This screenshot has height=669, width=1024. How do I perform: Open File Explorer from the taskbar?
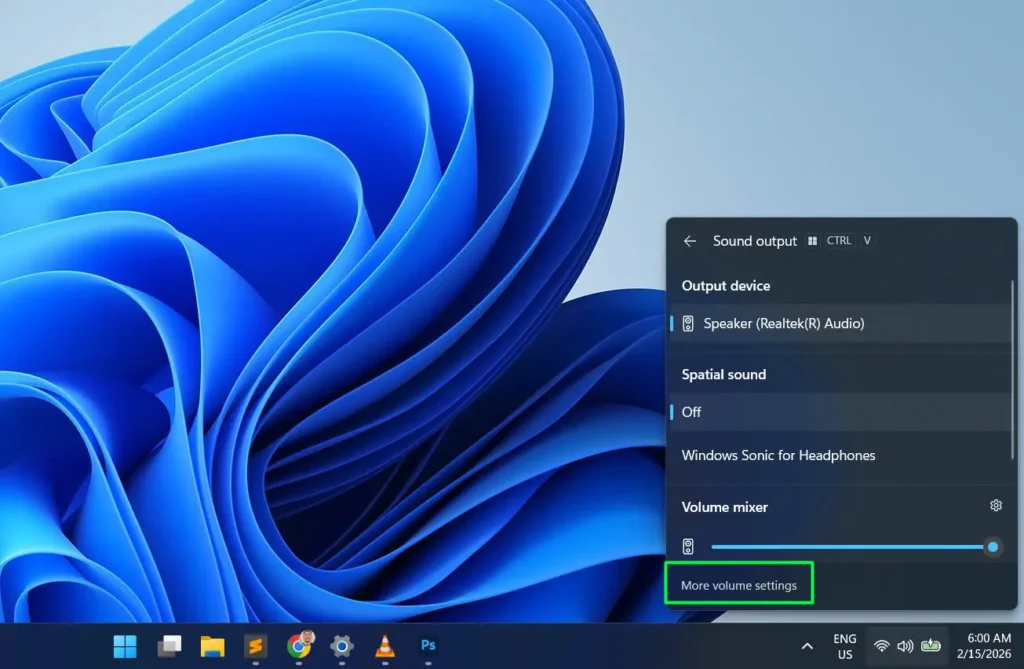tap(212, 647)
